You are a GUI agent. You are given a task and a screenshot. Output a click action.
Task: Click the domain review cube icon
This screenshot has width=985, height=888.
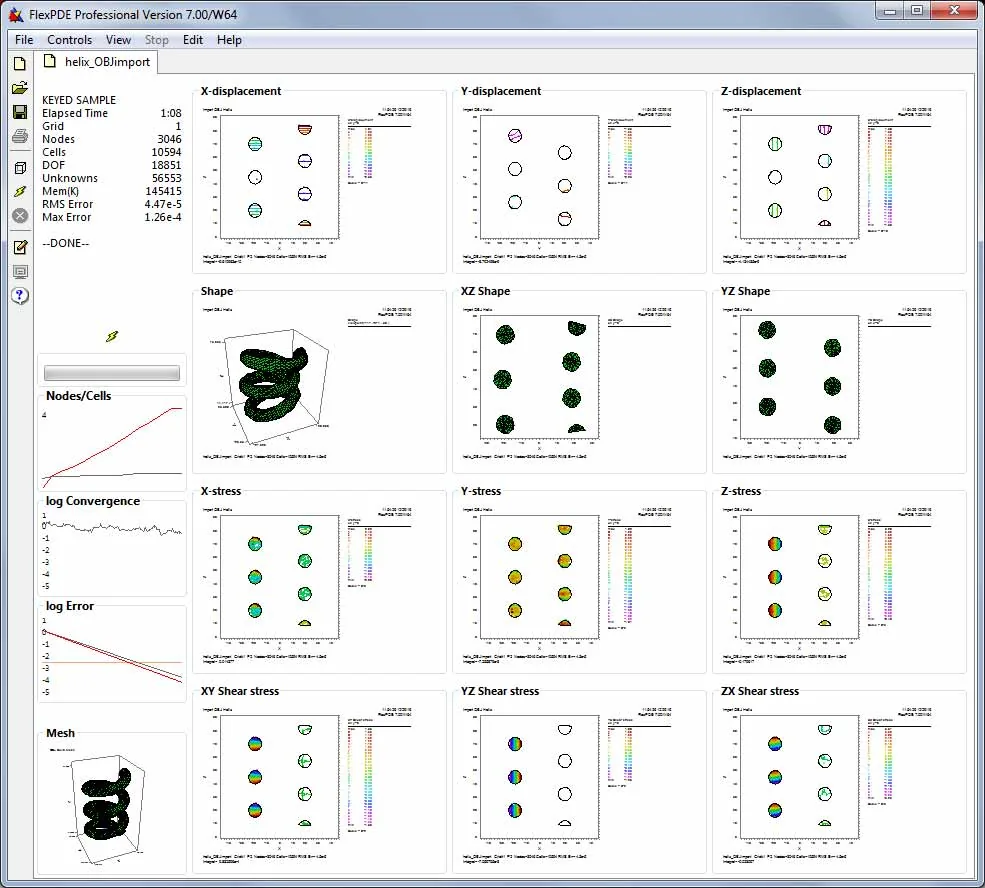click(x=20, y=168)
